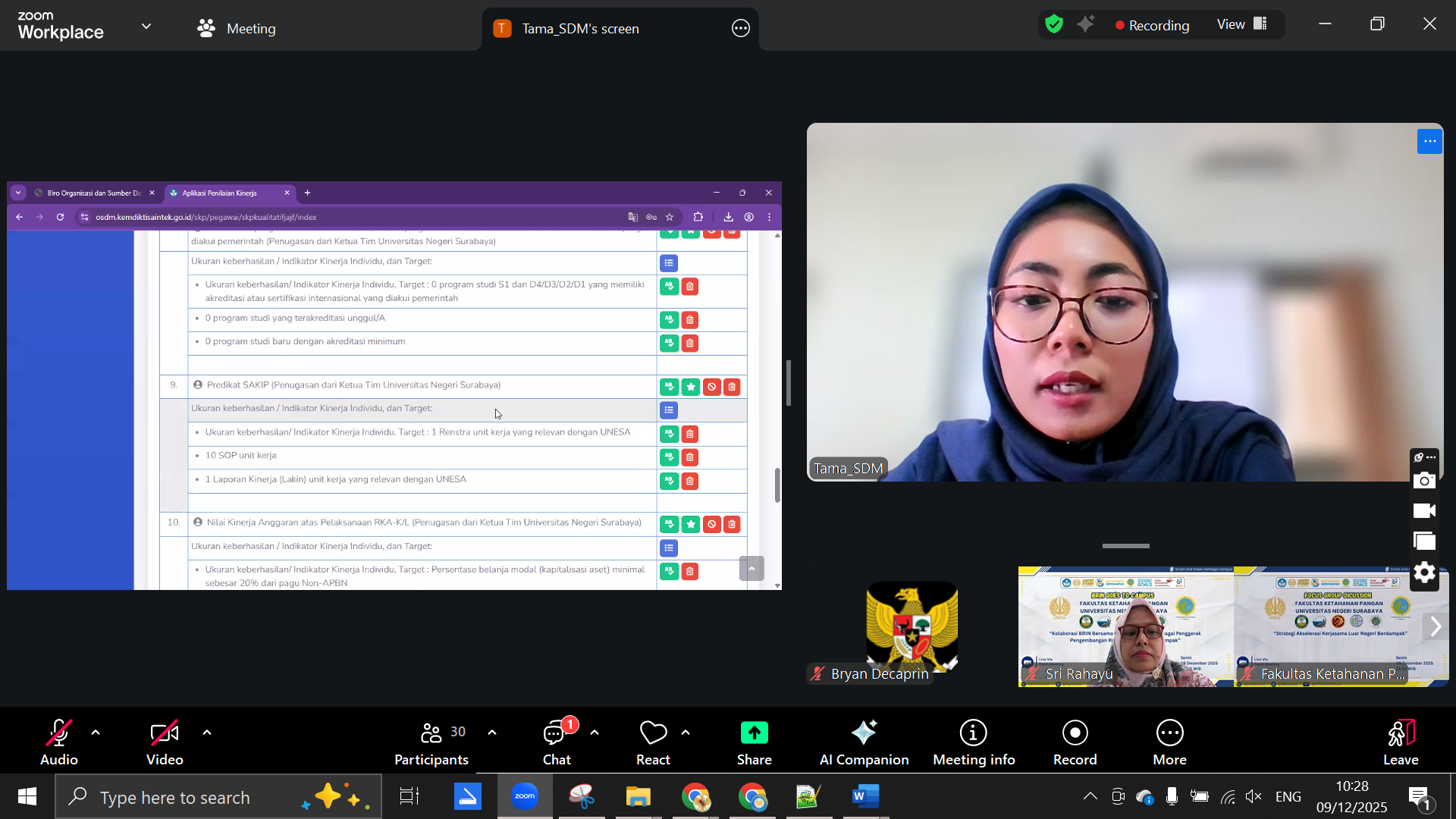
Task: Expand the audio options arrow
Action: (x=96, y=733)
